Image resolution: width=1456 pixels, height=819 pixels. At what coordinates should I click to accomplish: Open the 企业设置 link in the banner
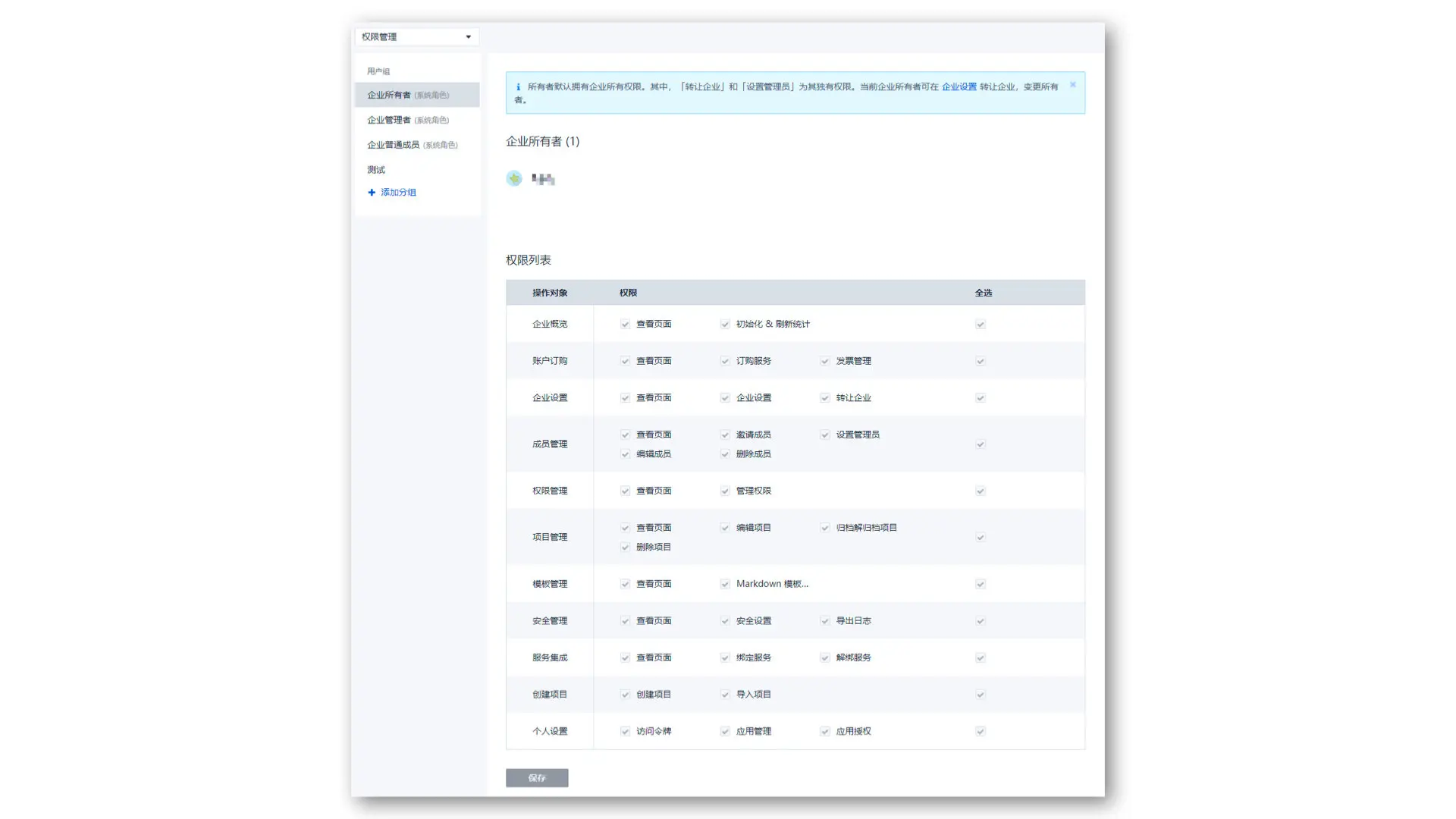(x=959, y=87)
